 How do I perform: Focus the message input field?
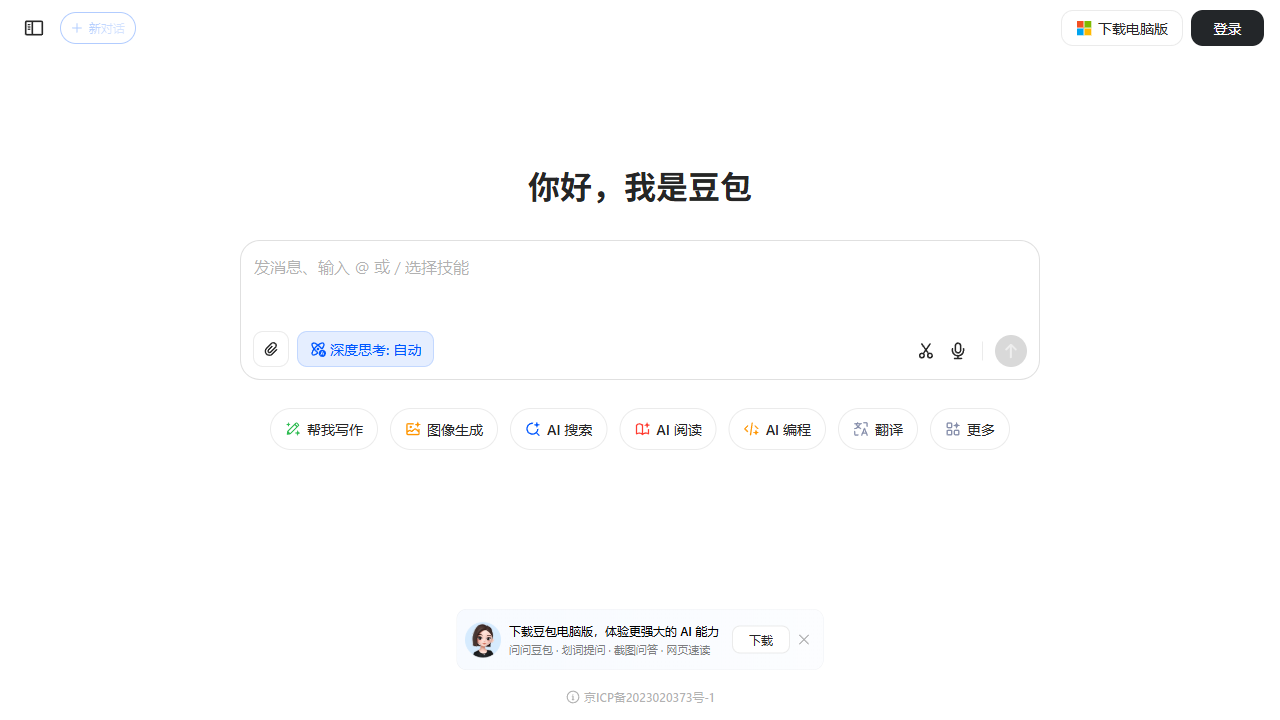[x=640, y=285]
